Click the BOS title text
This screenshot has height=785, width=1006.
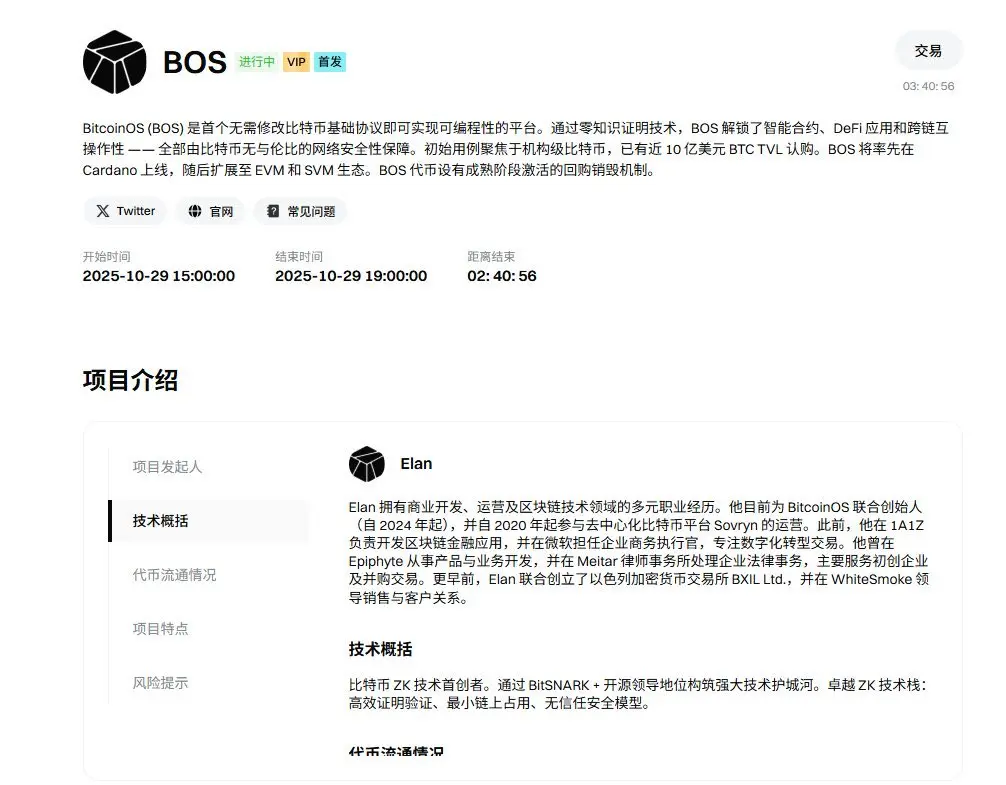click(x=195, y=62)
